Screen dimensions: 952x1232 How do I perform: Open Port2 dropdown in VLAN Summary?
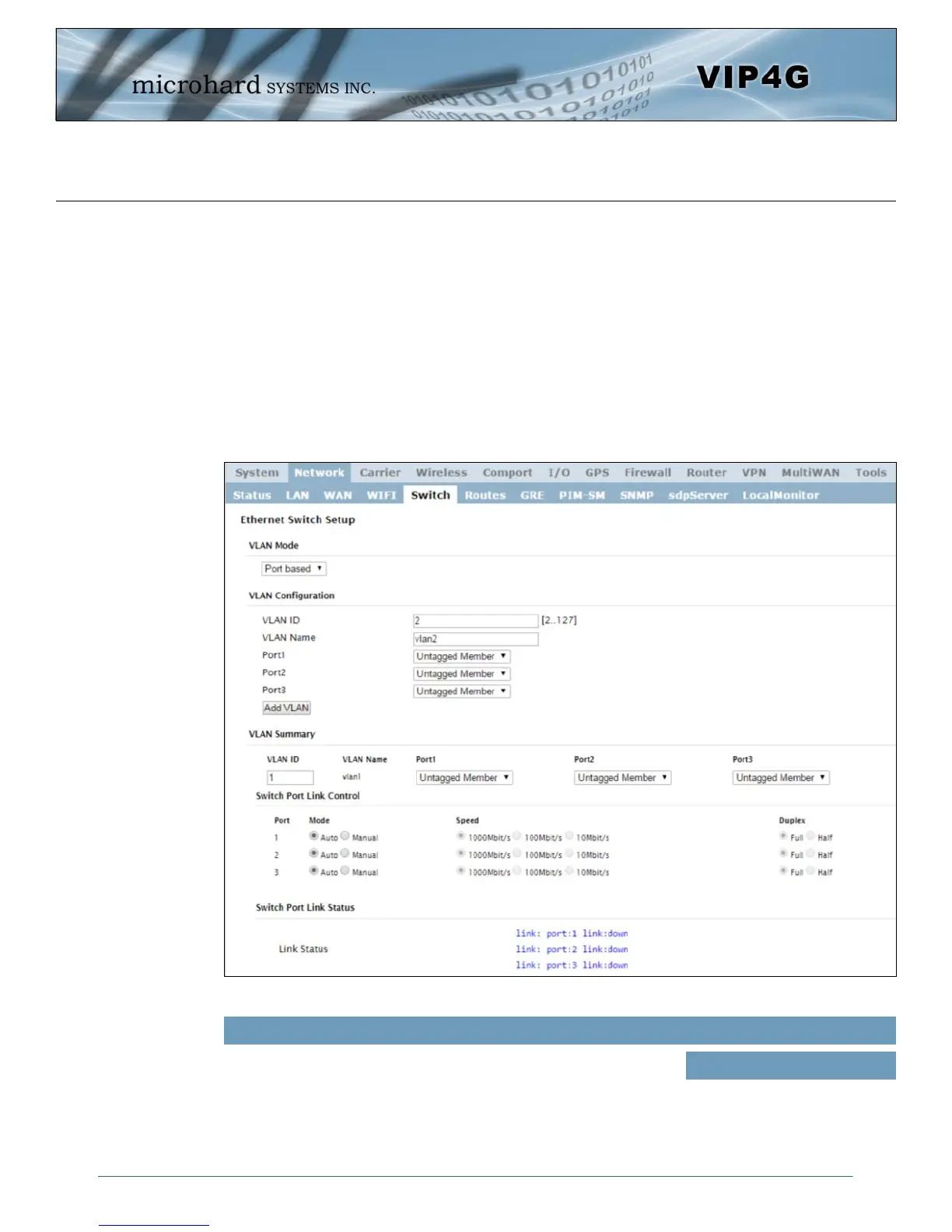click(623, 778)
